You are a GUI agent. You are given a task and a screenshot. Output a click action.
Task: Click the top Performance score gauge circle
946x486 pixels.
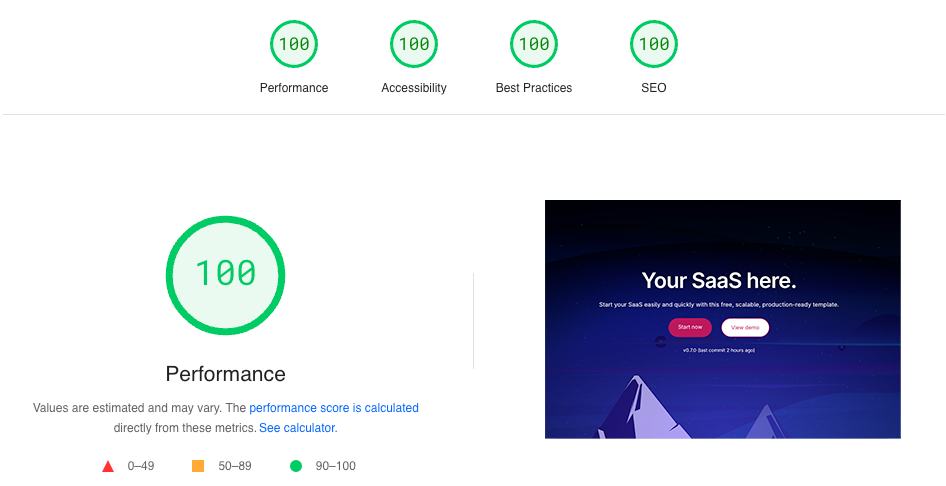click(x=294, y=44)
